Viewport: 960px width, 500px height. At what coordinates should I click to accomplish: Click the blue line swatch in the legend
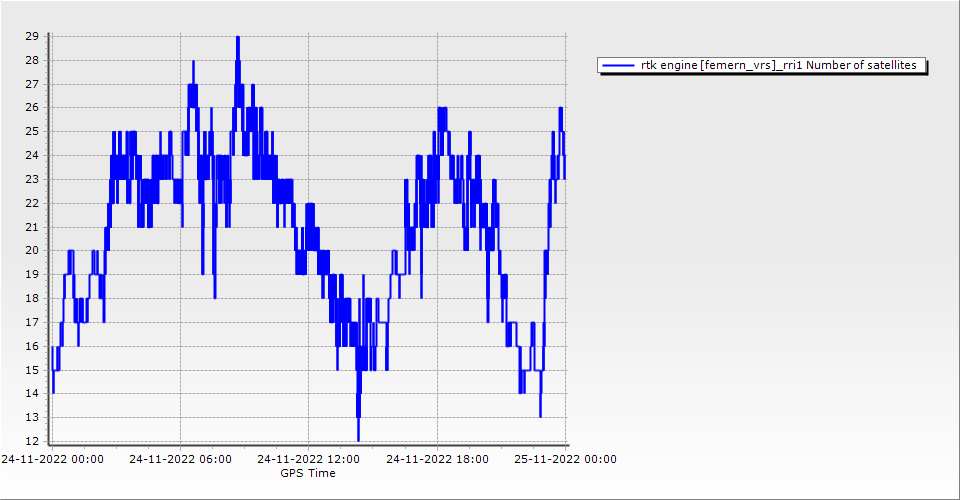coord(619,66)
